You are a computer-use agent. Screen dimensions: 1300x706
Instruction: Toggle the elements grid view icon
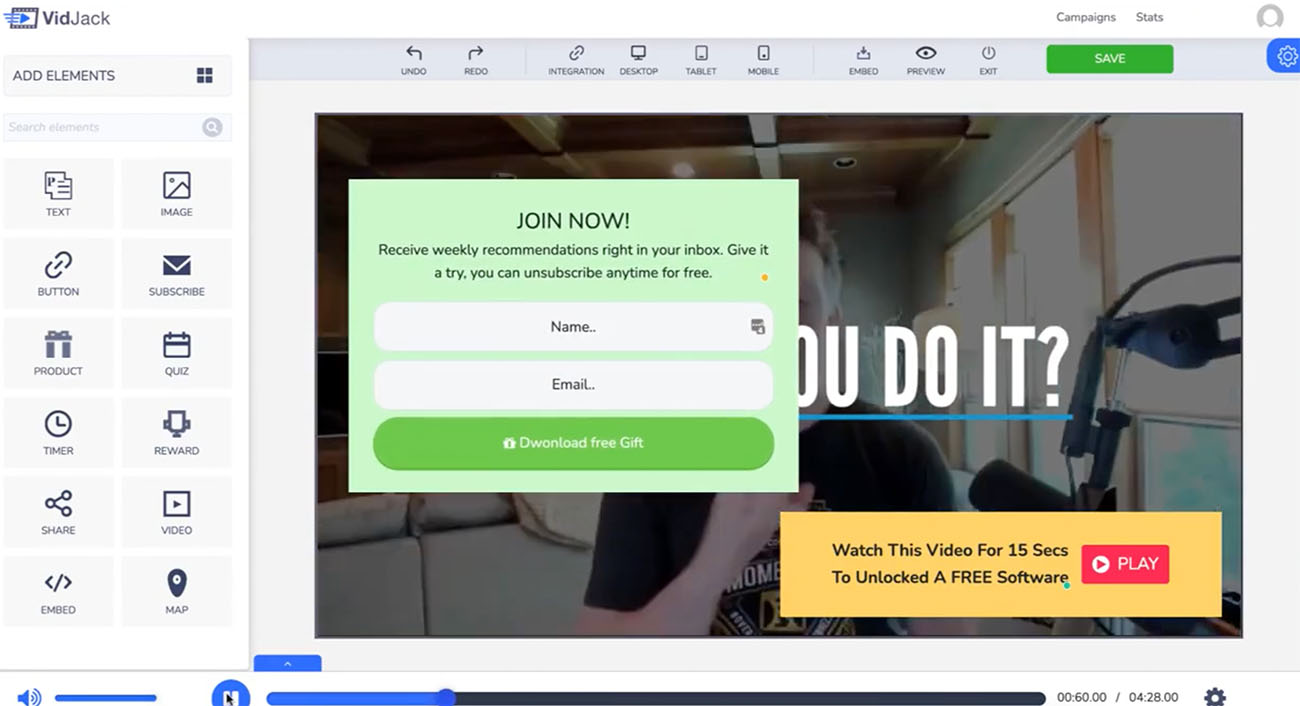click(x=205, y=76)
